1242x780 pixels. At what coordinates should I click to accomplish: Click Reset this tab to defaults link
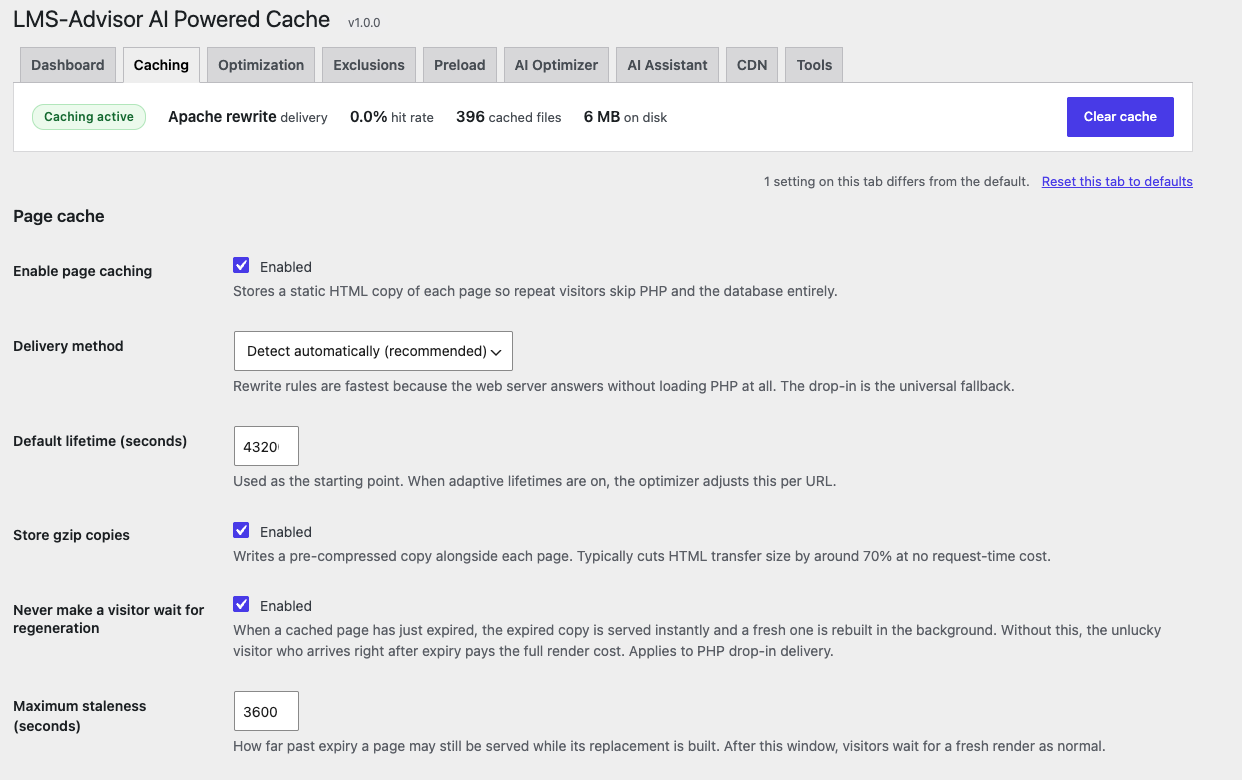coord(1117,182)
